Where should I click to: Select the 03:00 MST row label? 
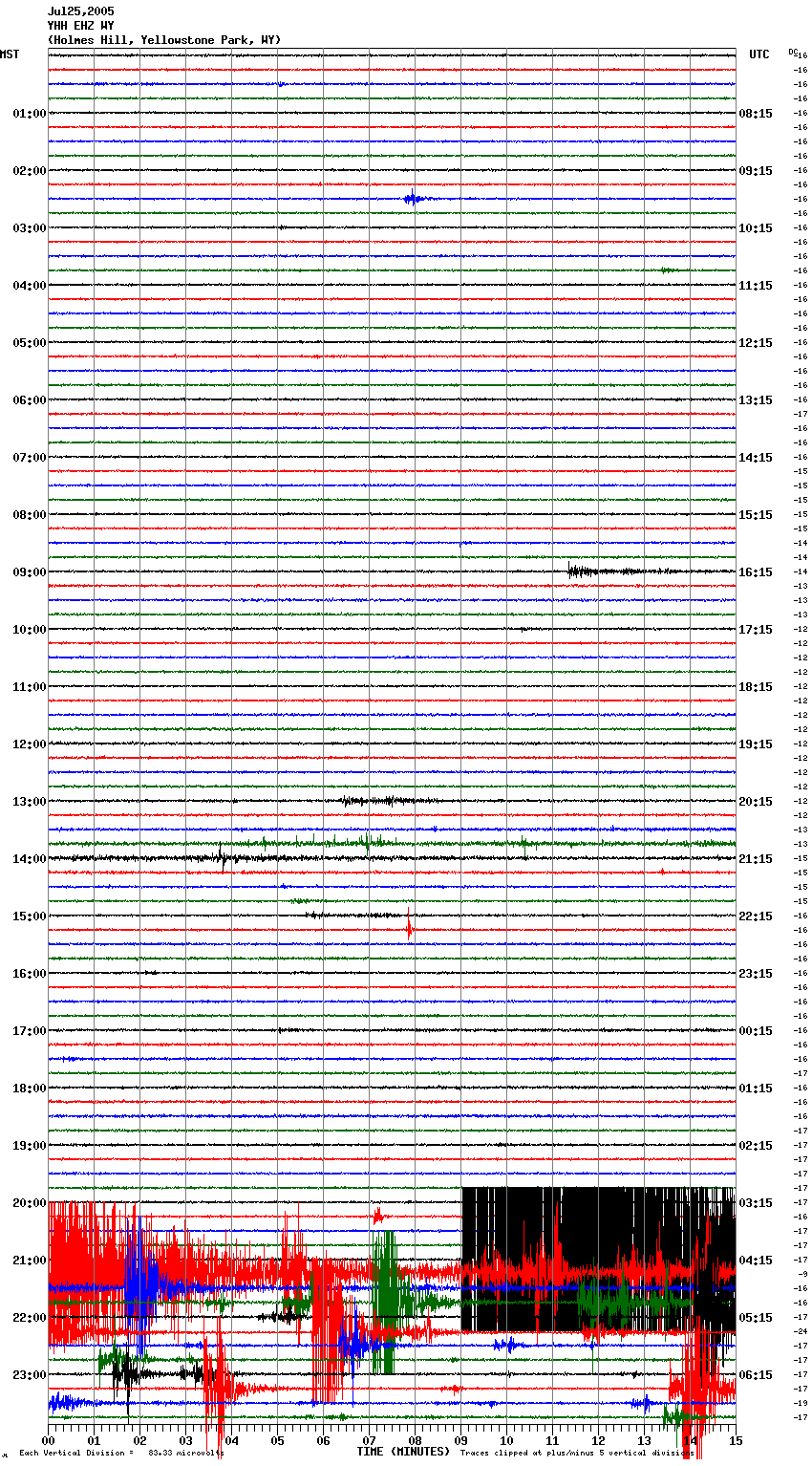[29, 228]
